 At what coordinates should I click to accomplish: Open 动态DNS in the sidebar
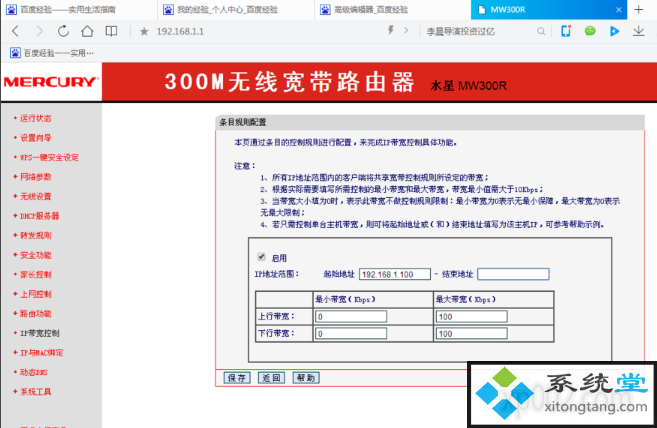point(34,372)
